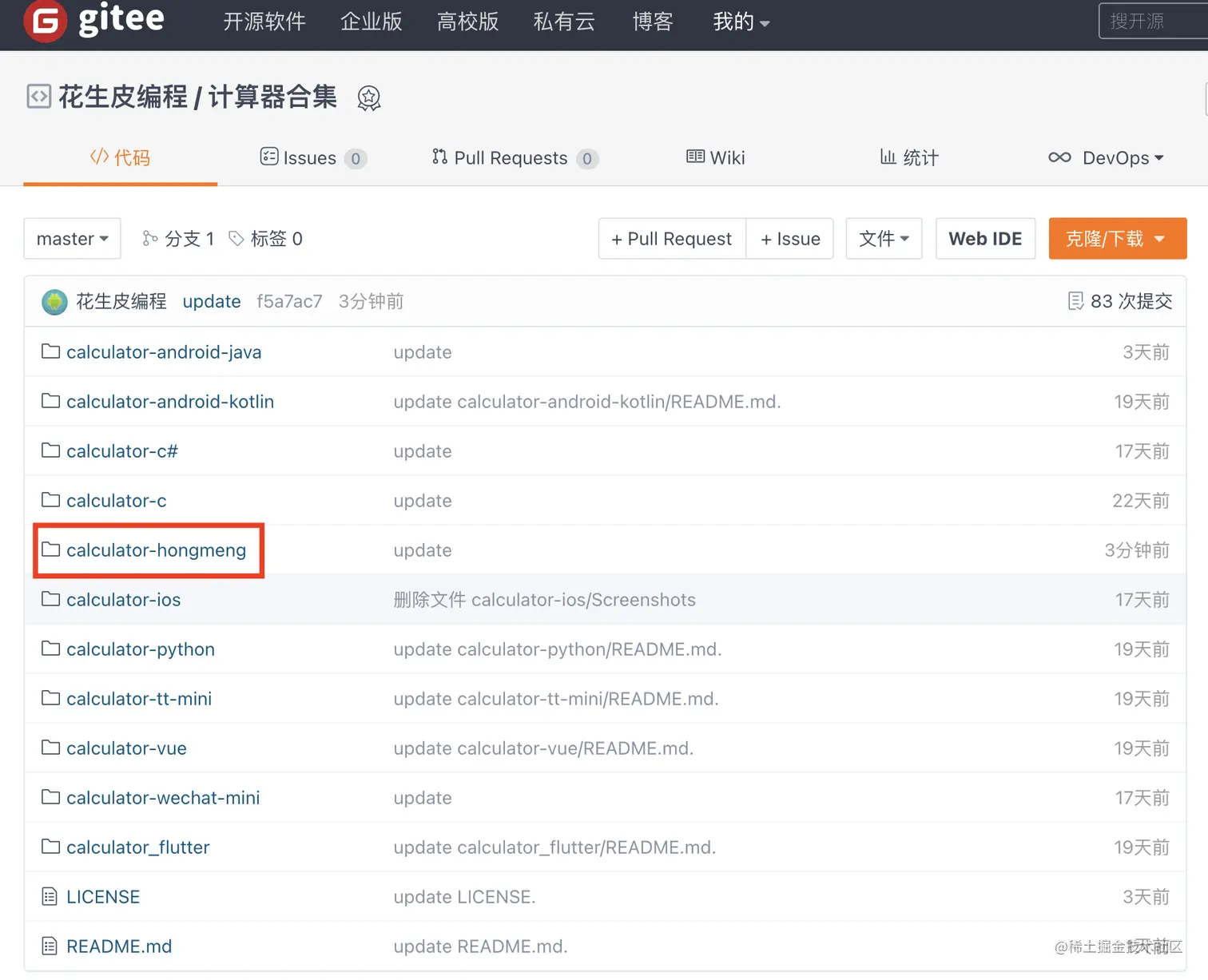Open the LICENSE file link
This screenshot has height=980, width=1208.
coord(103,897)
